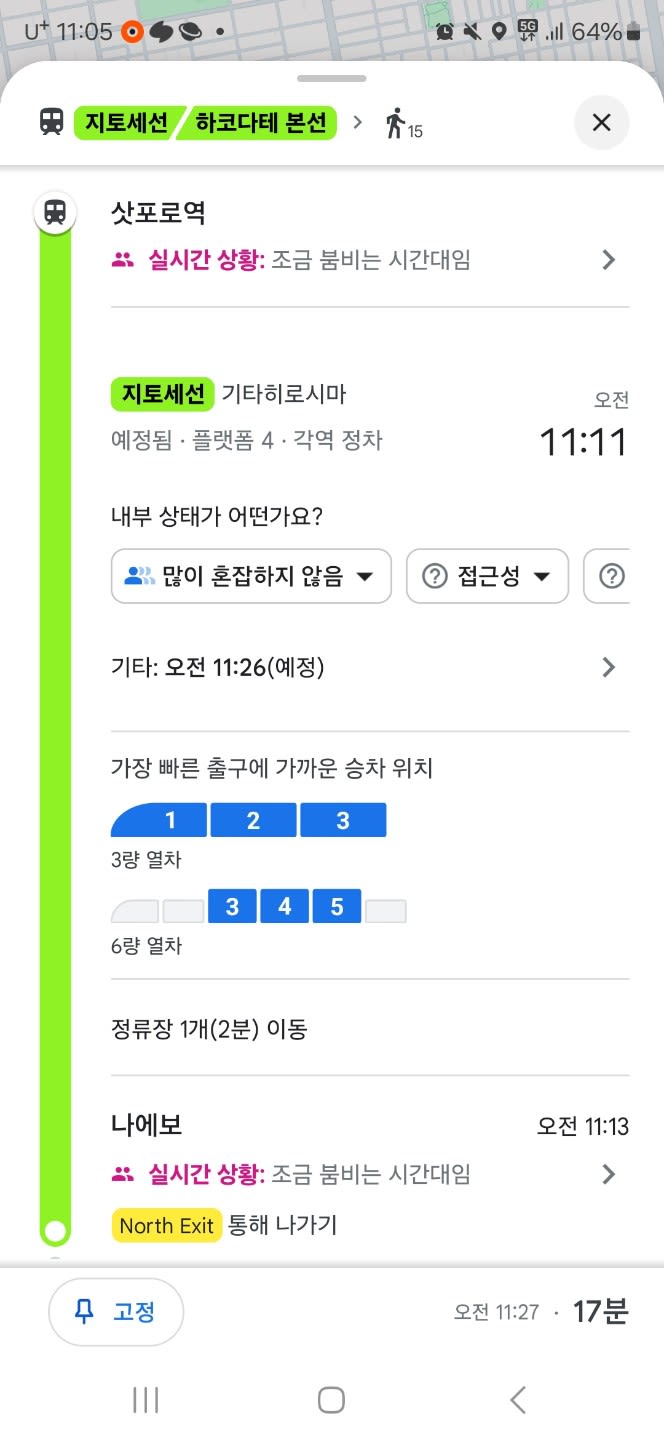Tap the Android home button

click(x=331, y=1400)
